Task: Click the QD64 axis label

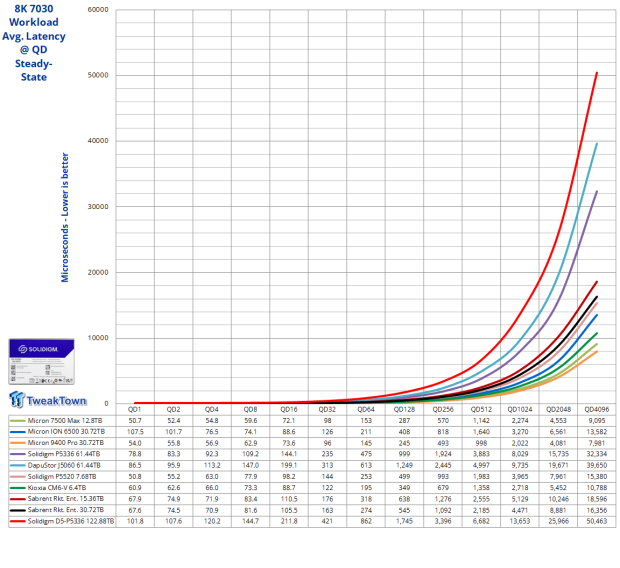Action: [366, 409]
